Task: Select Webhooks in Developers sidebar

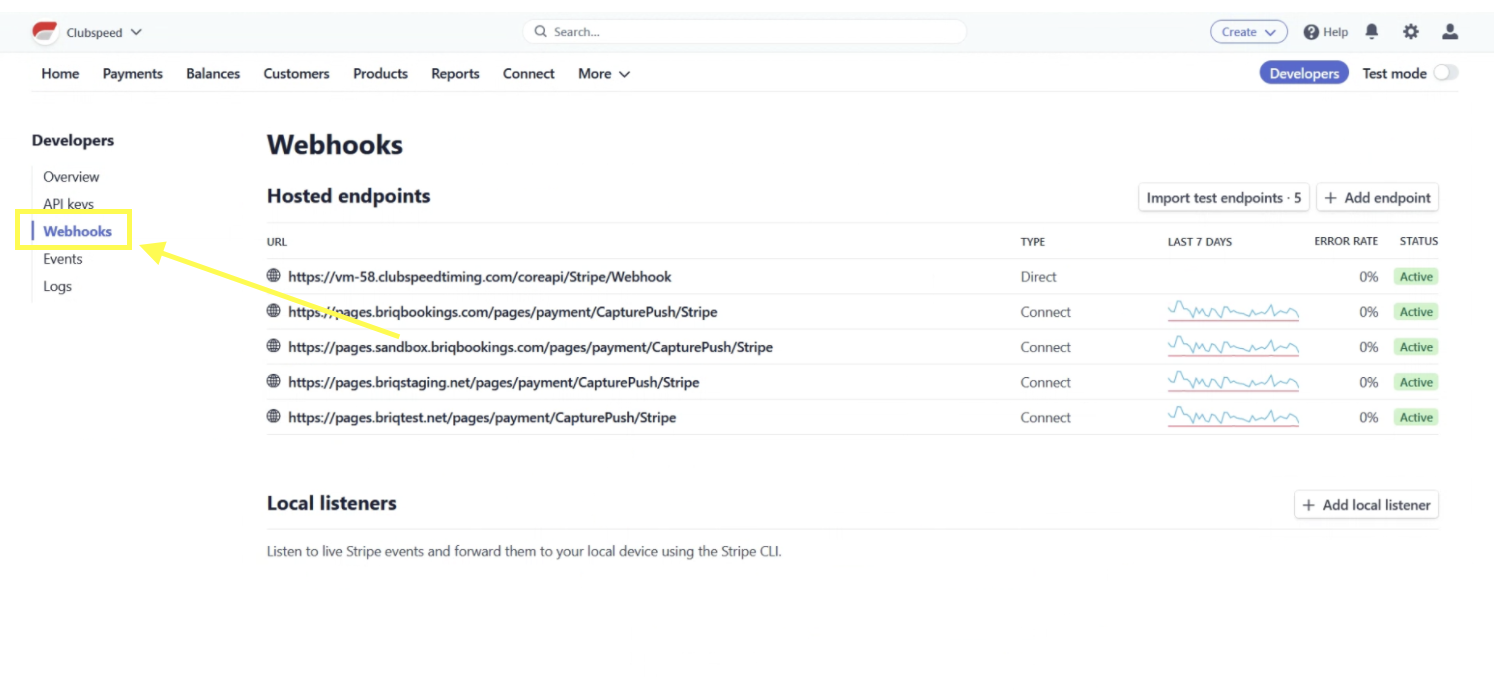Action: [x=77, y=231]
